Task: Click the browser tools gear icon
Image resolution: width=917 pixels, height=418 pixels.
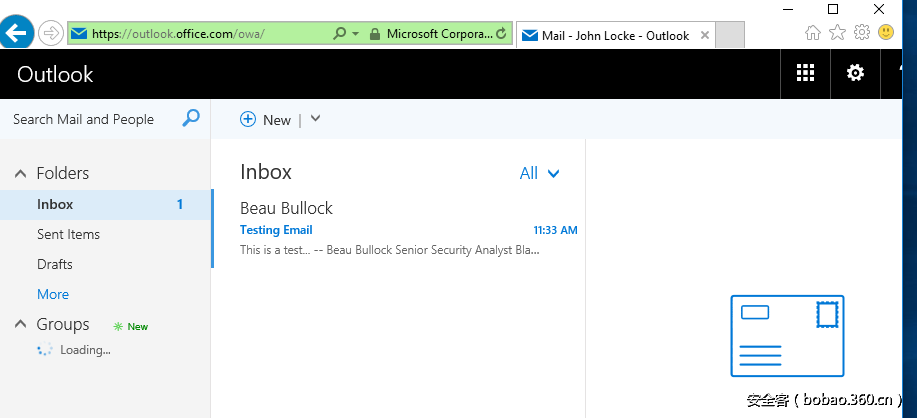Action: pyautogui.click(x=861, y=33)
